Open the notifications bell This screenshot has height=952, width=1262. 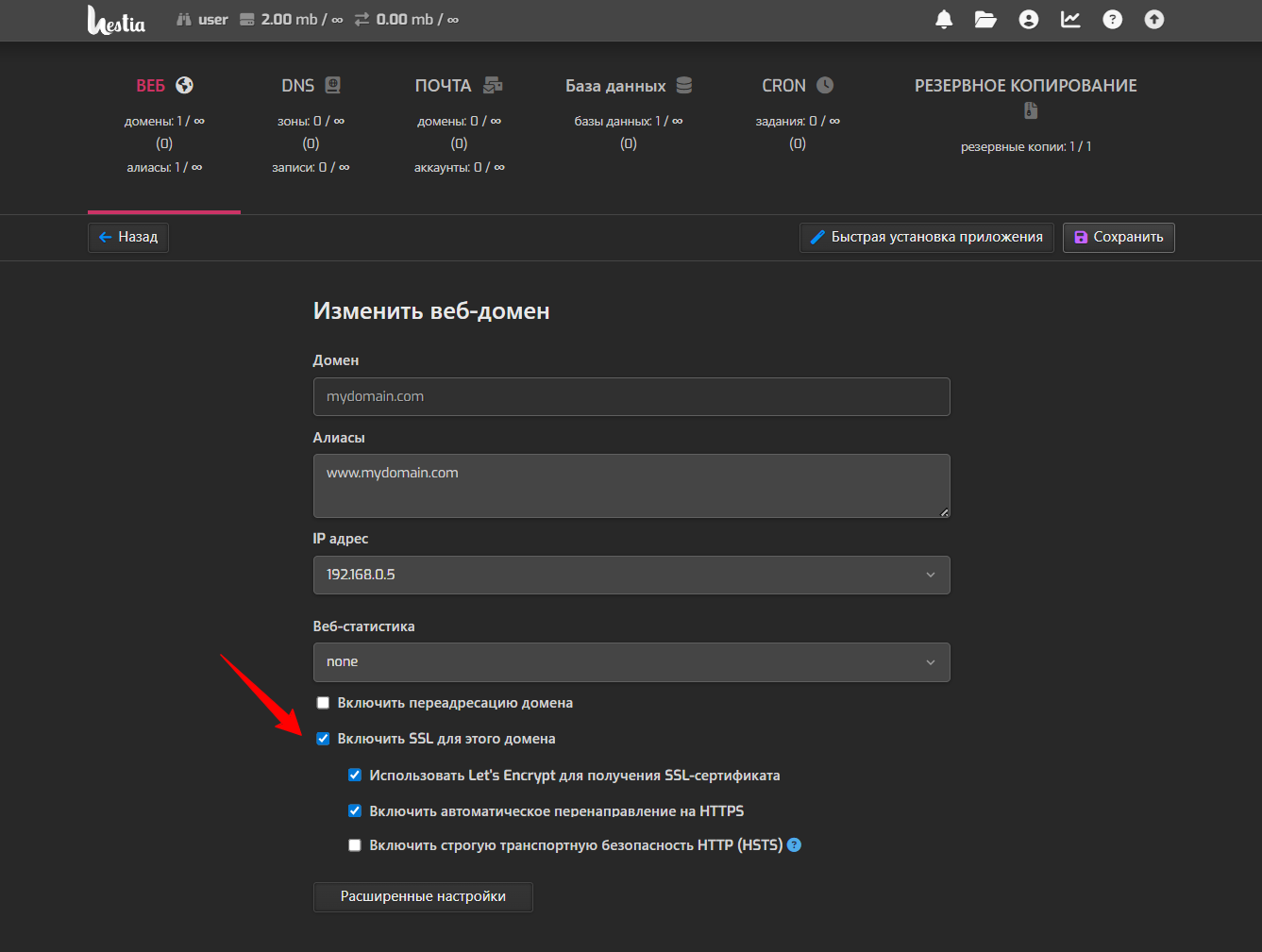click(x=944, y=19)
